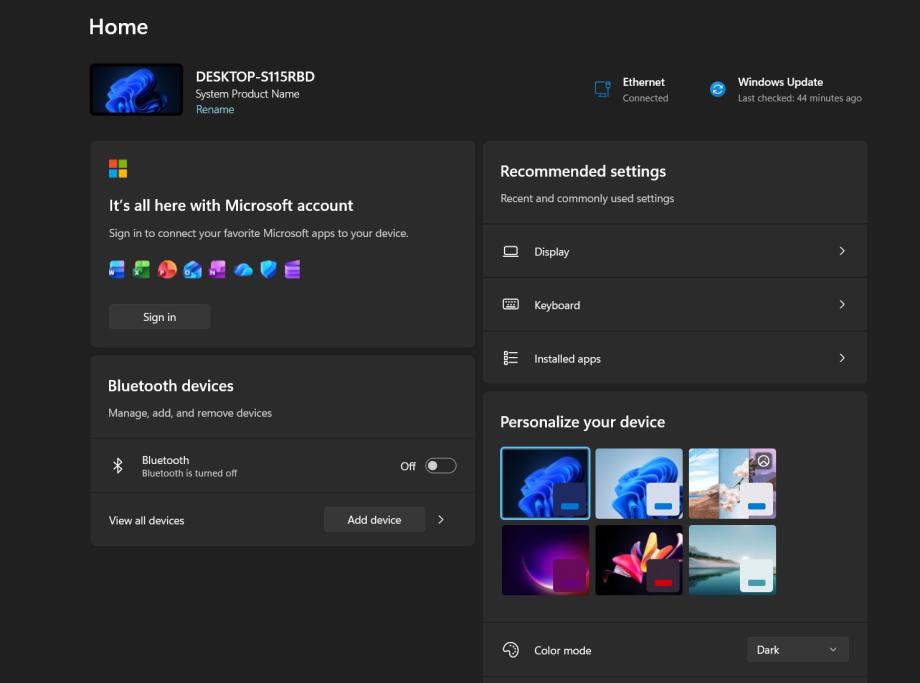Open the Color mode dropdown
This screenshot has width=920, height=683.
tap(797, 650)
